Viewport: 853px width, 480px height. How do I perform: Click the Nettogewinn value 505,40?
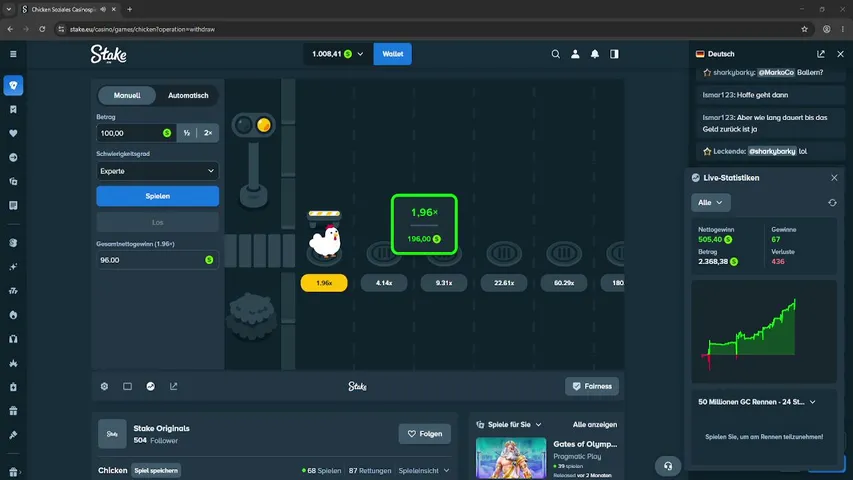[x=710, y=239]
